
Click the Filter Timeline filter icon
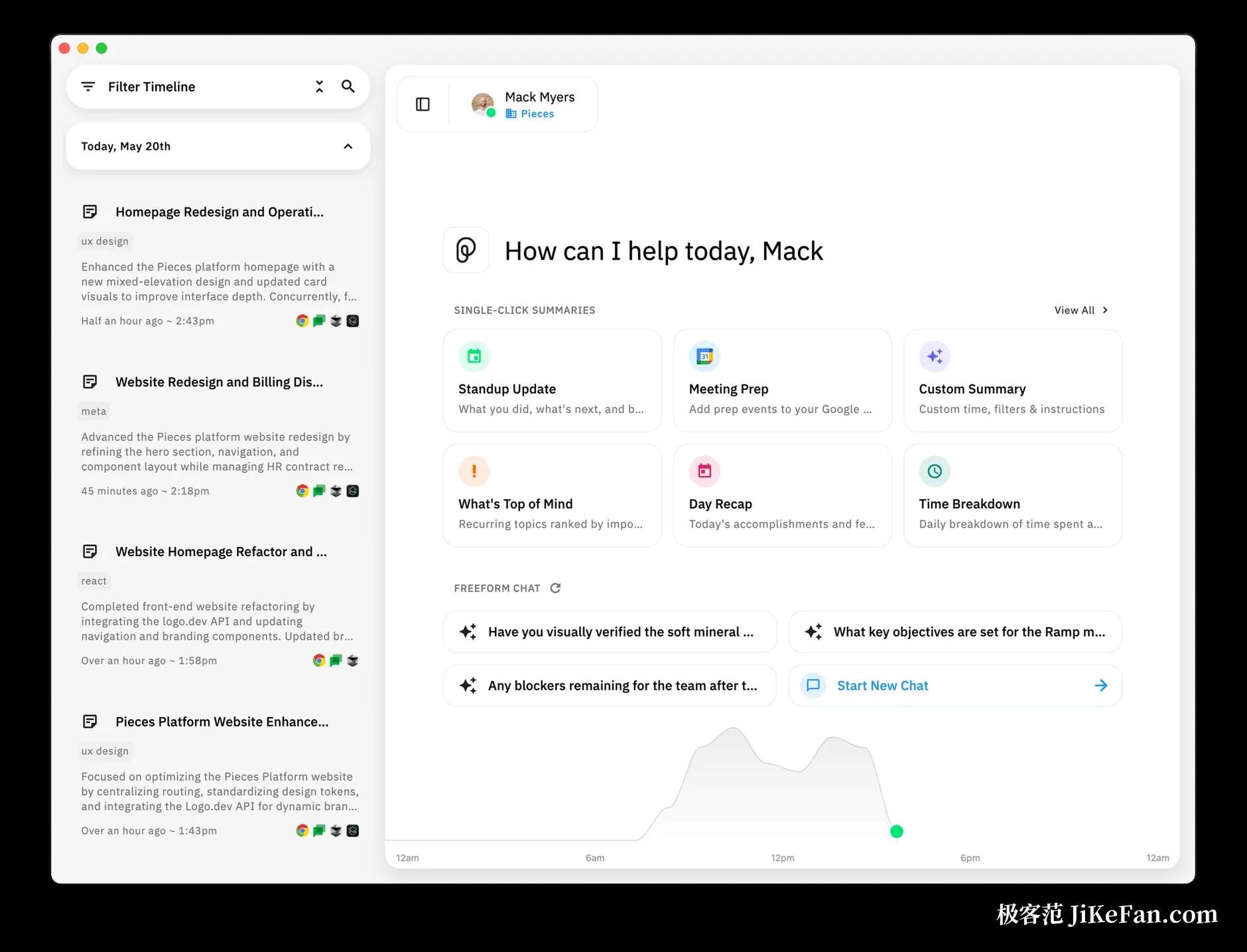tap(88, 87)
